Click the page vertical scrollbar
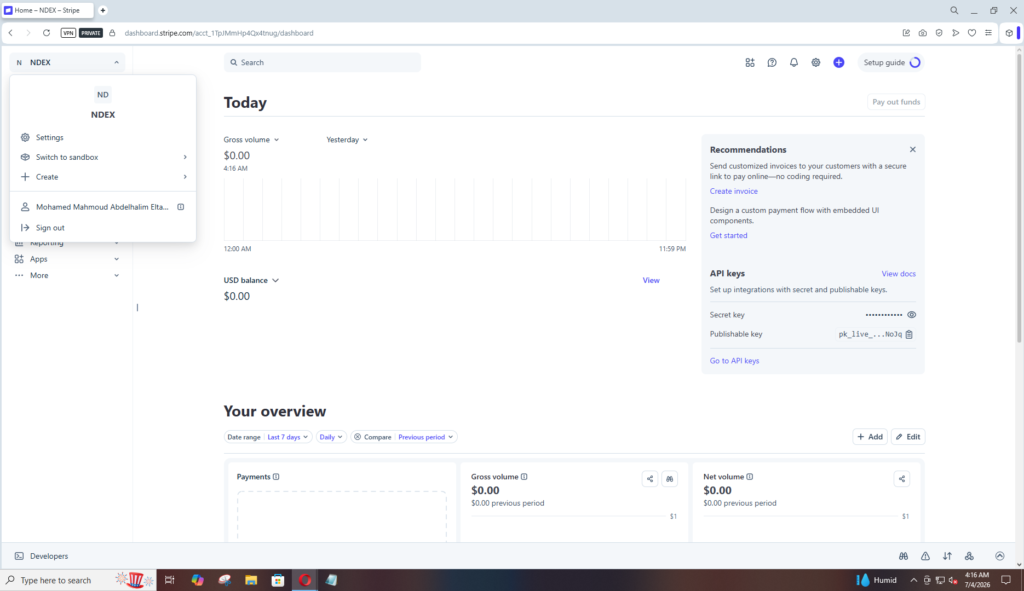This screenshot has width=1024, height=591. tap(1019, 196)
